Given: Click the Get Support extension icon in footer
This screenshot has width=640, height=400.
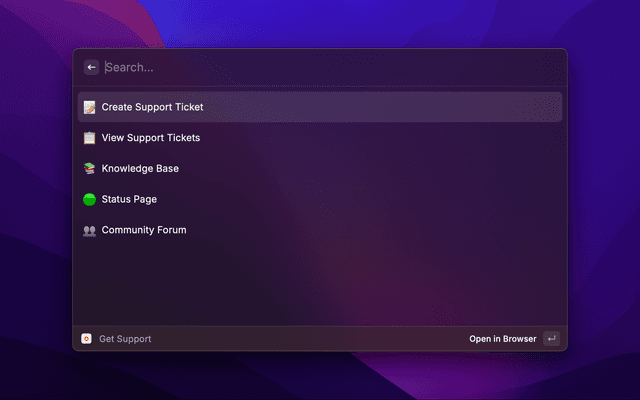Looking at the screenshot, I should (x=87, y=339).
